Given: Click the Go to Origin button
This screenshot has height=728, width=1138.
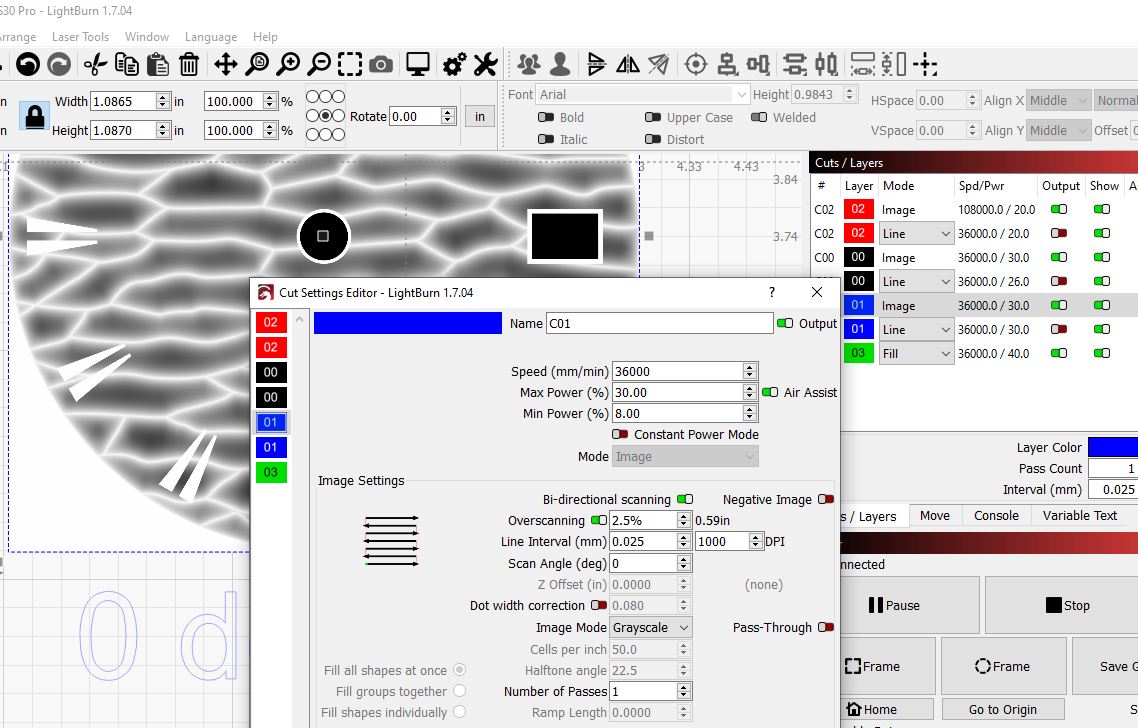Looking at the screenshot, I should [1002, 709].
